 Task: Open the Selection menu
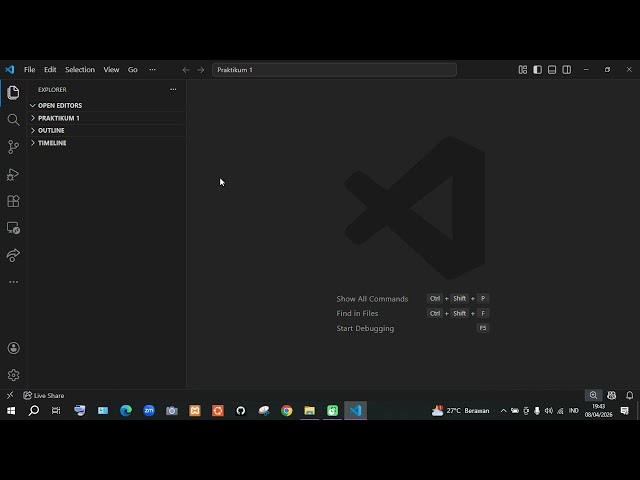pyautogui.click(x=80, y=70)
